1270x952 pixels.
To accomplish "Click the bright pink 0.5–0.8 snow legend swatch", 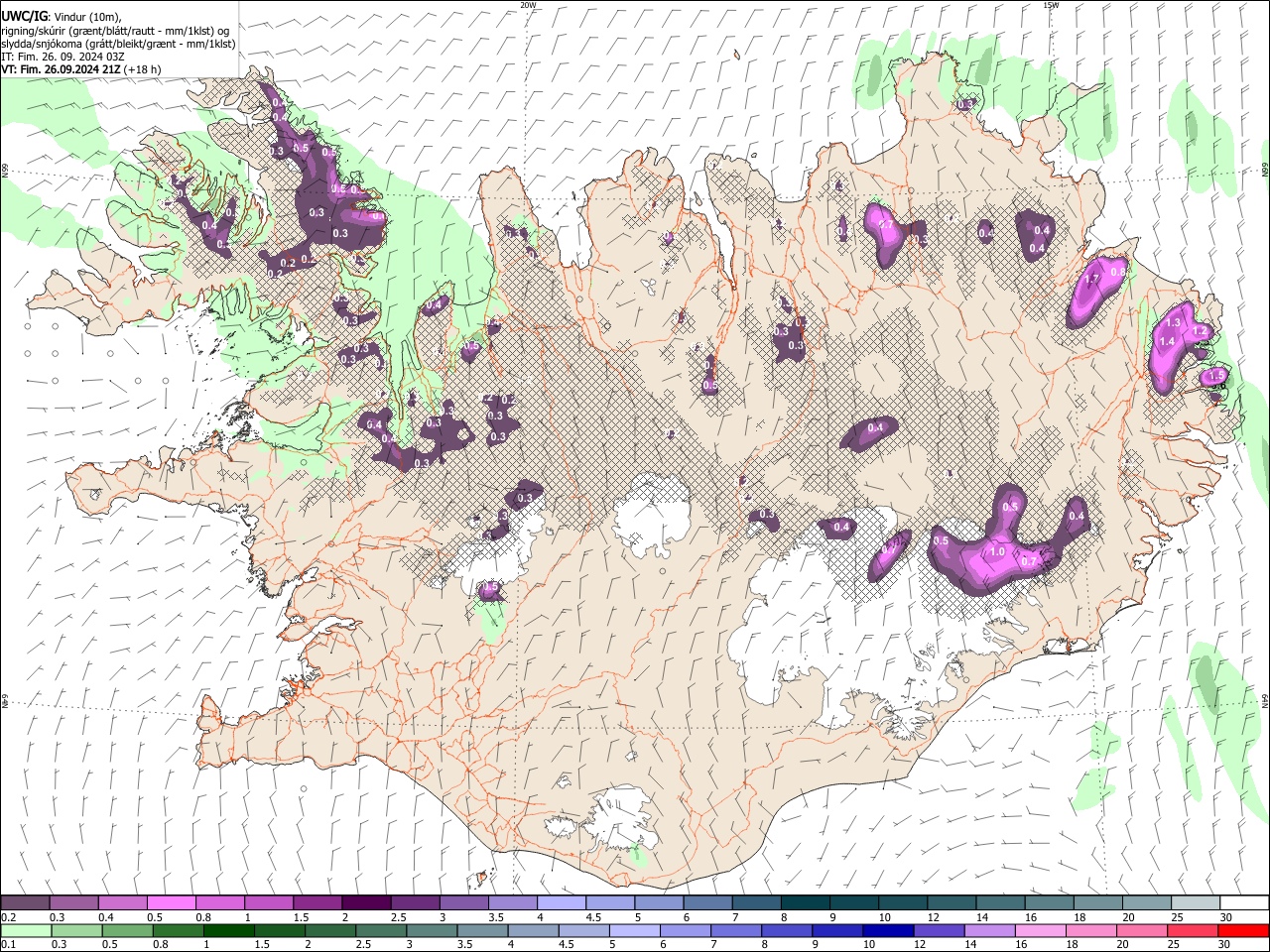I will coord(171,902).
